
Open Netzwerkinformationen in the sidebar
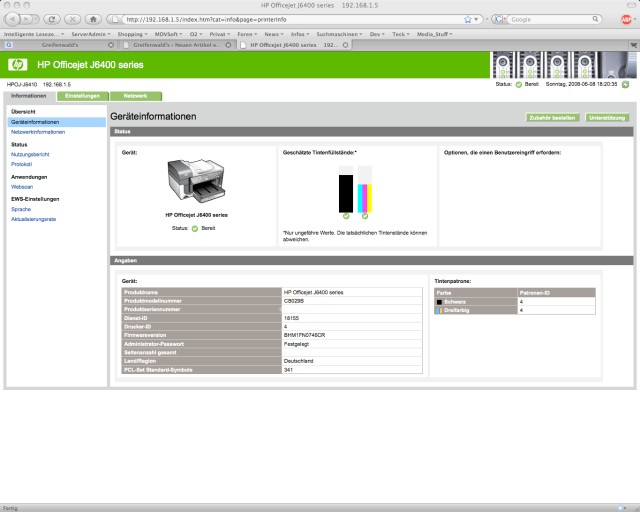click(38, 132)
